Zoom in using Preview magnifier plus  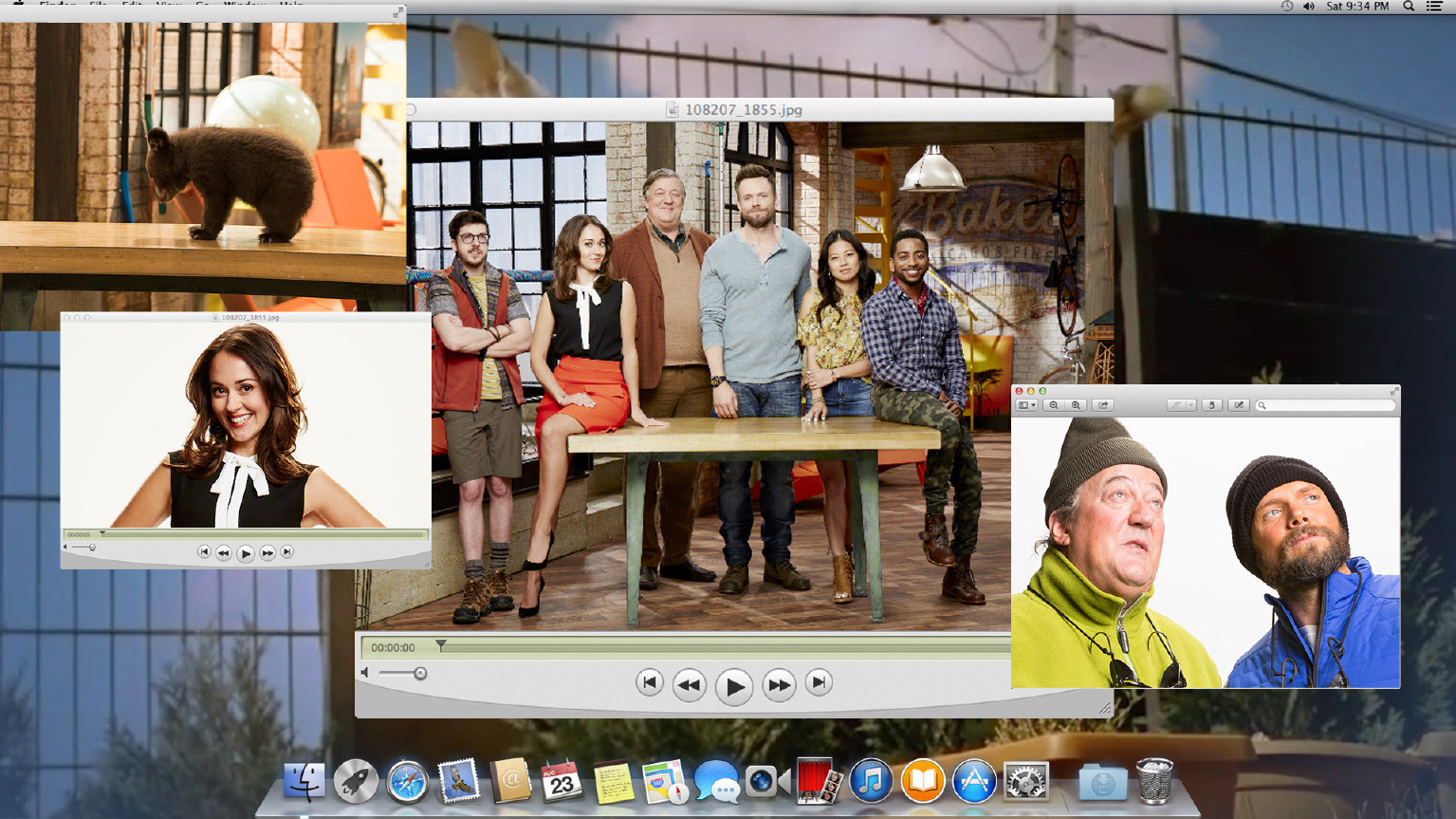click(1076, 405)
